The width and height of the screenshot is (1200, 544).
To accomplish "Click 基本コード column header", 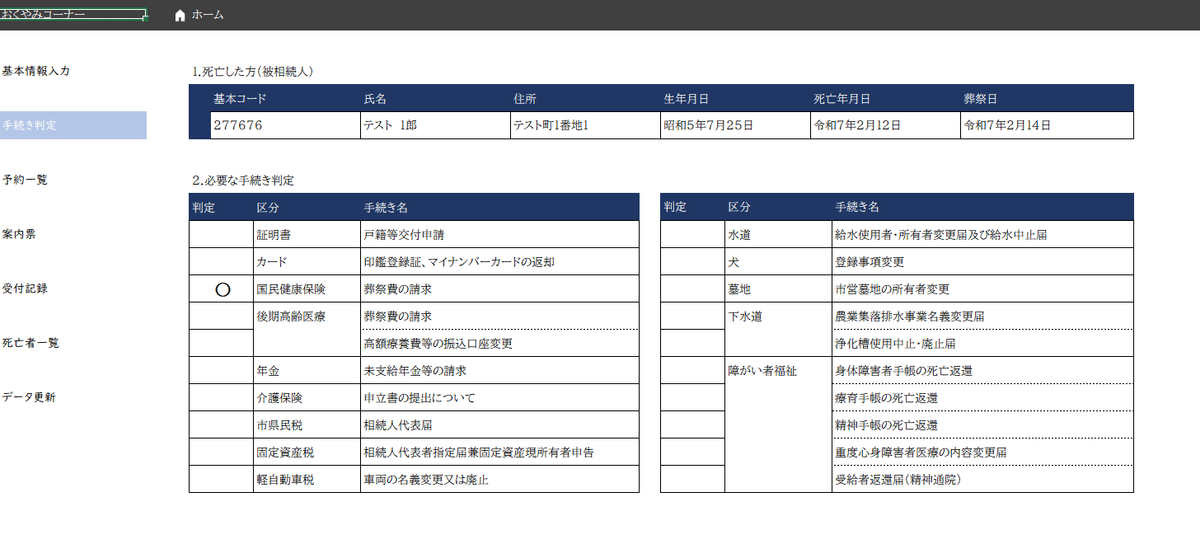I will [x=240, y=99].
